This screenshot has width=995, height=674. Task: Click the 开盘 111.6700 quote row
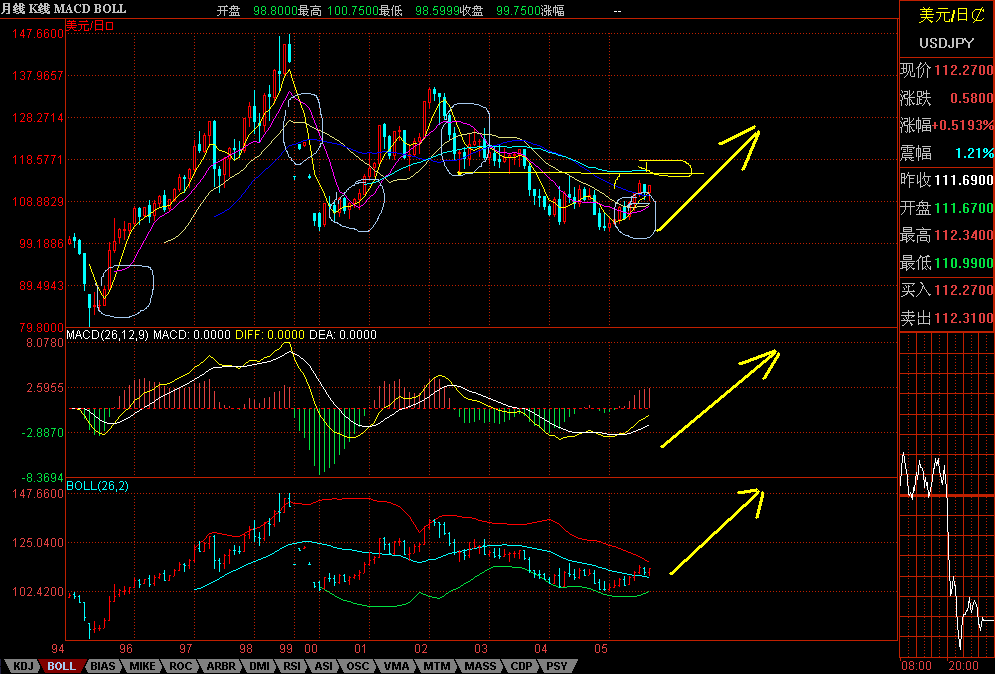946,208
